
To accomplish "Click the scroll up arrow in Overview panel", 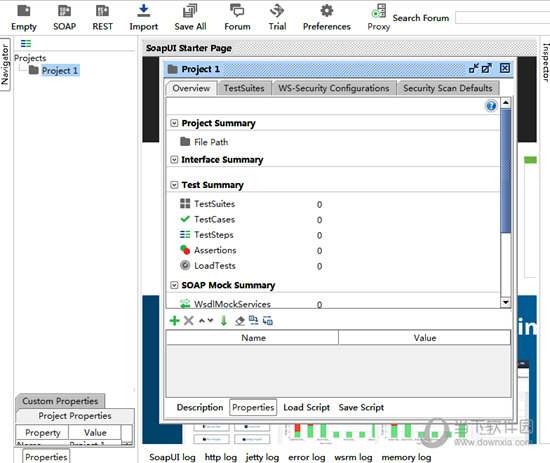I will pos(505,103).
